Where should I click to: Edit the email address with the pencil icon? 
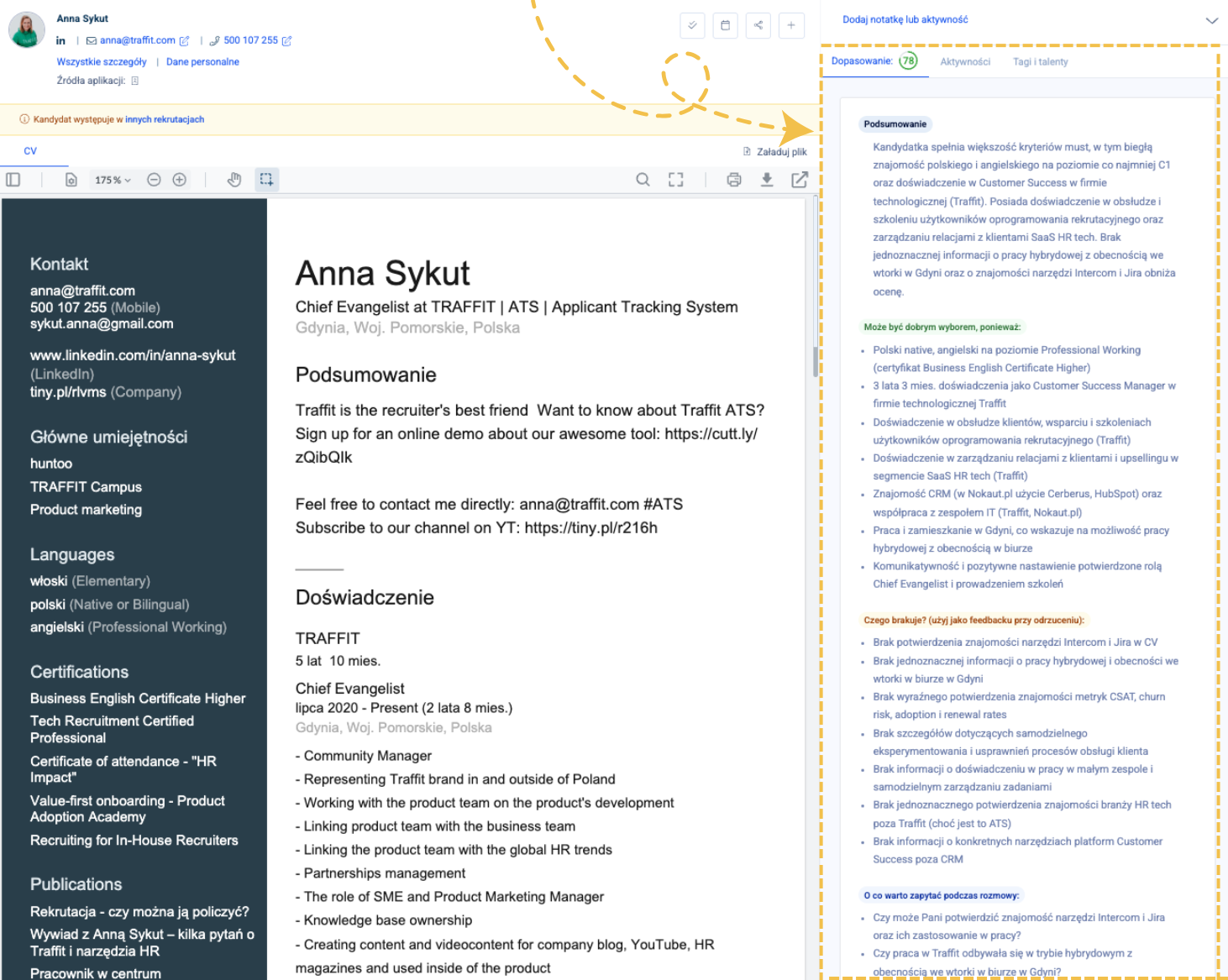[184, 40]
